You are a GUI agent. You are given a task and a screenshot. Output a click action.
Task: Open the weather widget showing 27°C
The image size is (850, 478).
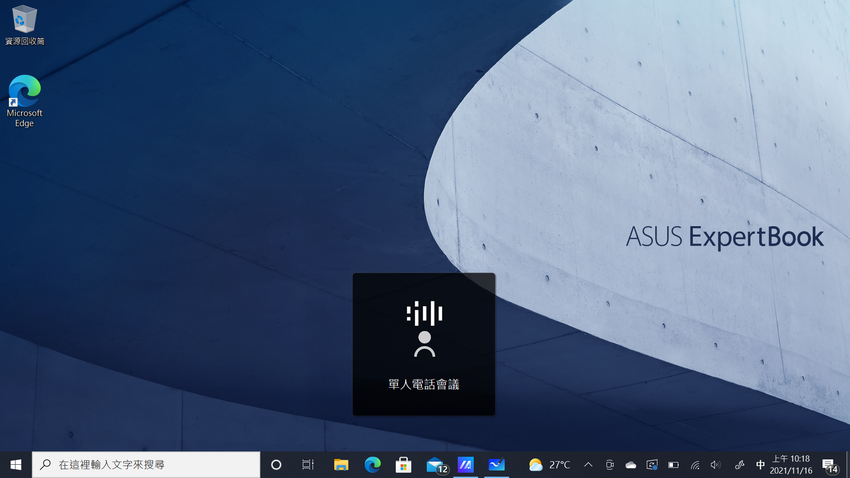[x=549, y=464]
